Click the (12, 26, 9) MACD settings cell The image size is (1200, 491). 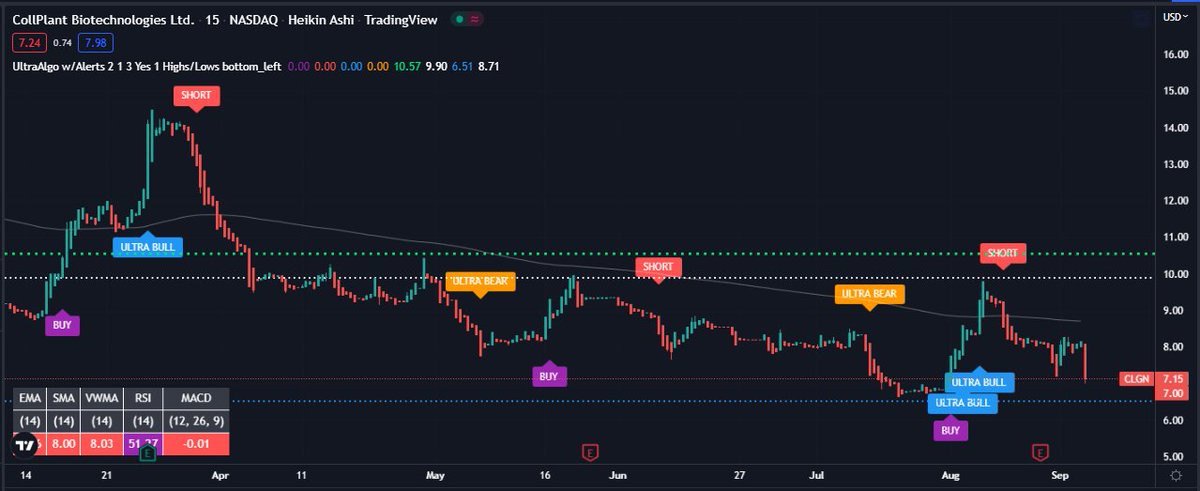coord(194,421)
